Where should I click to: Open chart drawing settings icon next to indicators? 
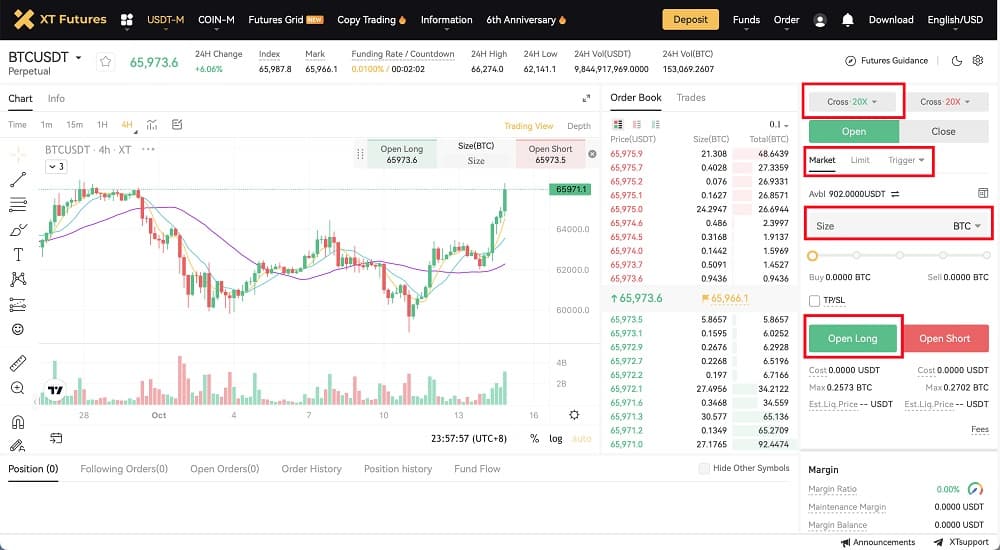(x=177, y=125)
